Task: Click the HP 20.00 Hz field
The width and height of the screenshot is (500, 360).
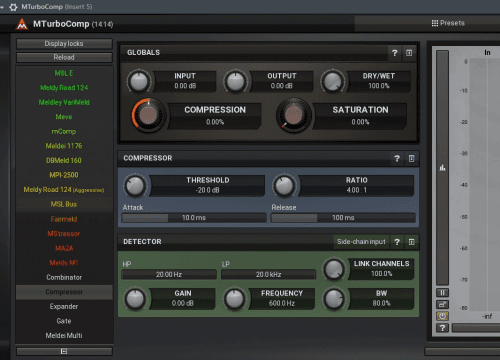Action: click(169, 275)
